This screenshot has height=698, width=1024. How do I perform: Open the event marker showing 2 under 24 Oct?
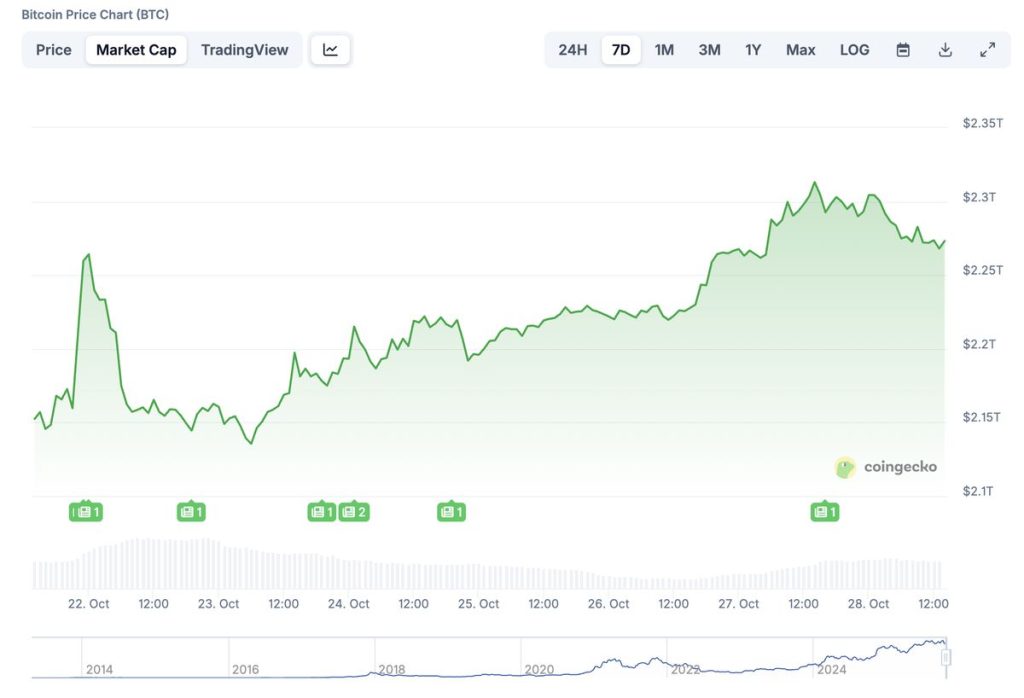354,511
